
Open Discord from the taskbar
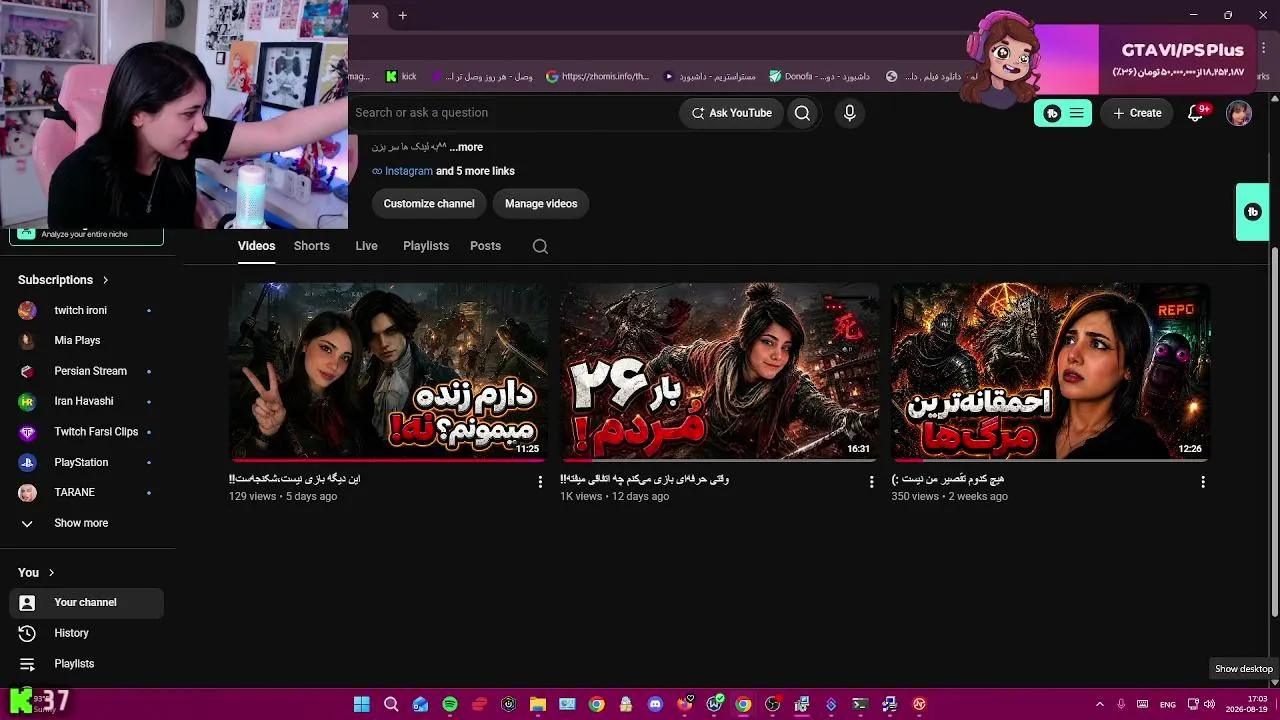point(655,704)
